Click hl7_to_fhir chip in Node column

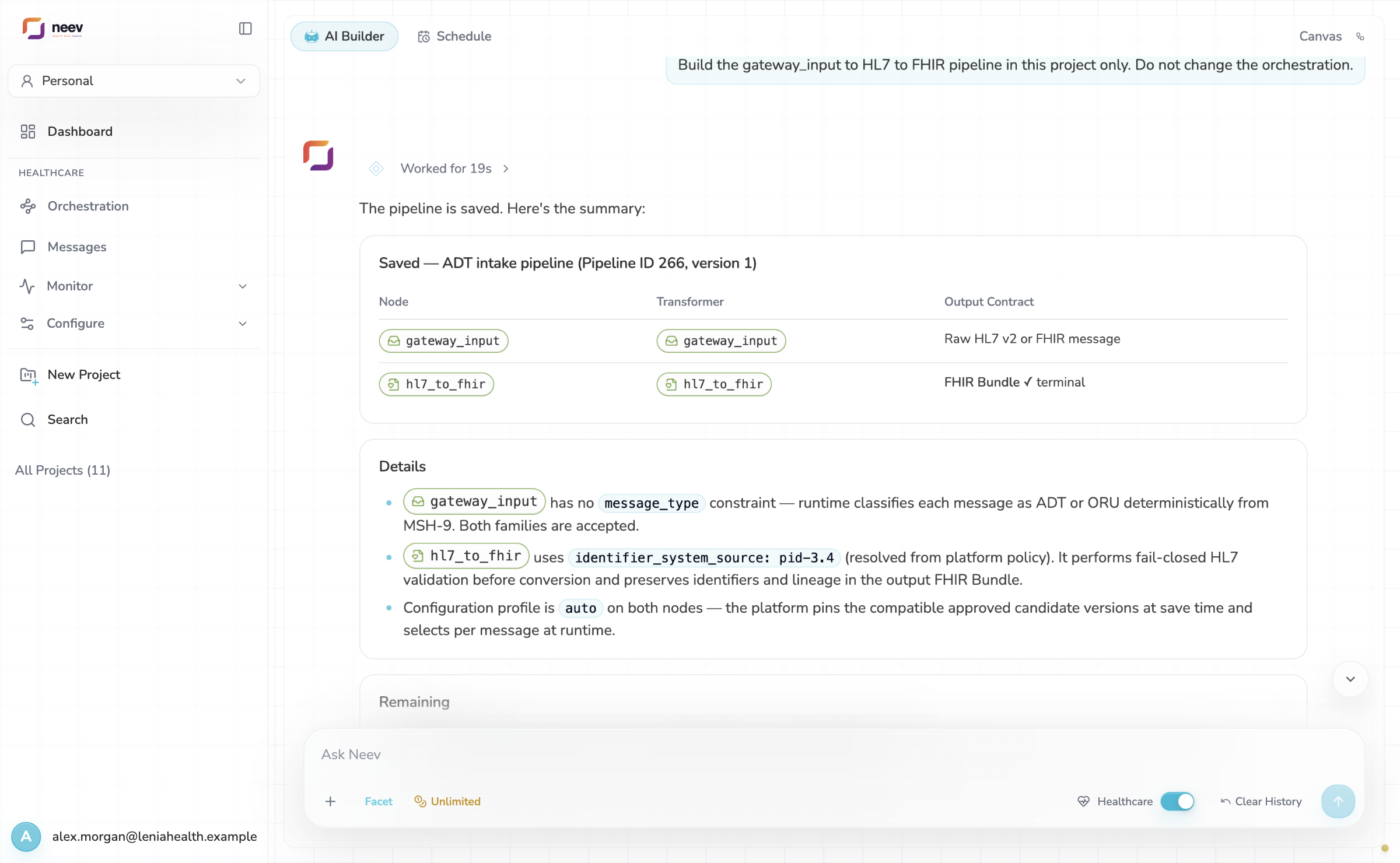pos(436,384)
